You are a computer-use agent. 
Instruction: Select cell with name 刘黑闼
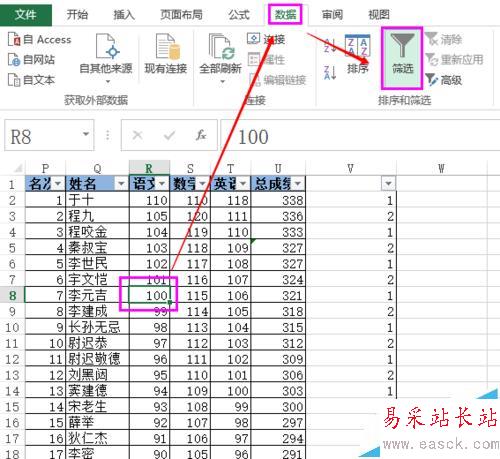point(97,375)
